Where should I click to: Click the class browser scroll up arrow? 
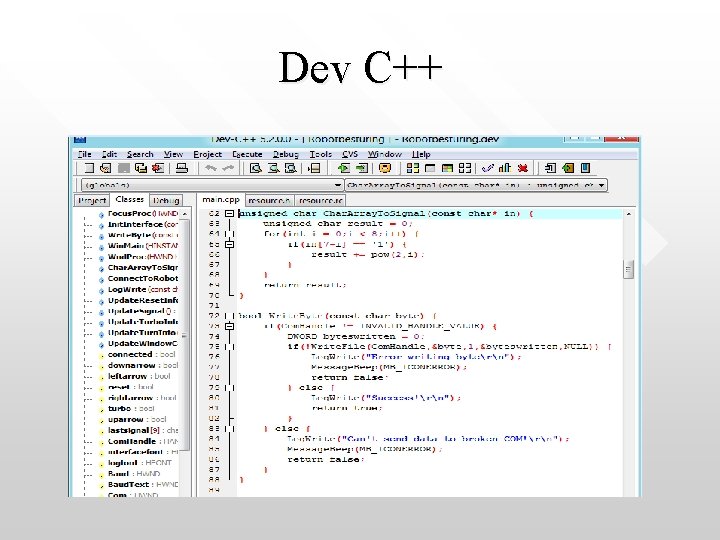[185, 214]
